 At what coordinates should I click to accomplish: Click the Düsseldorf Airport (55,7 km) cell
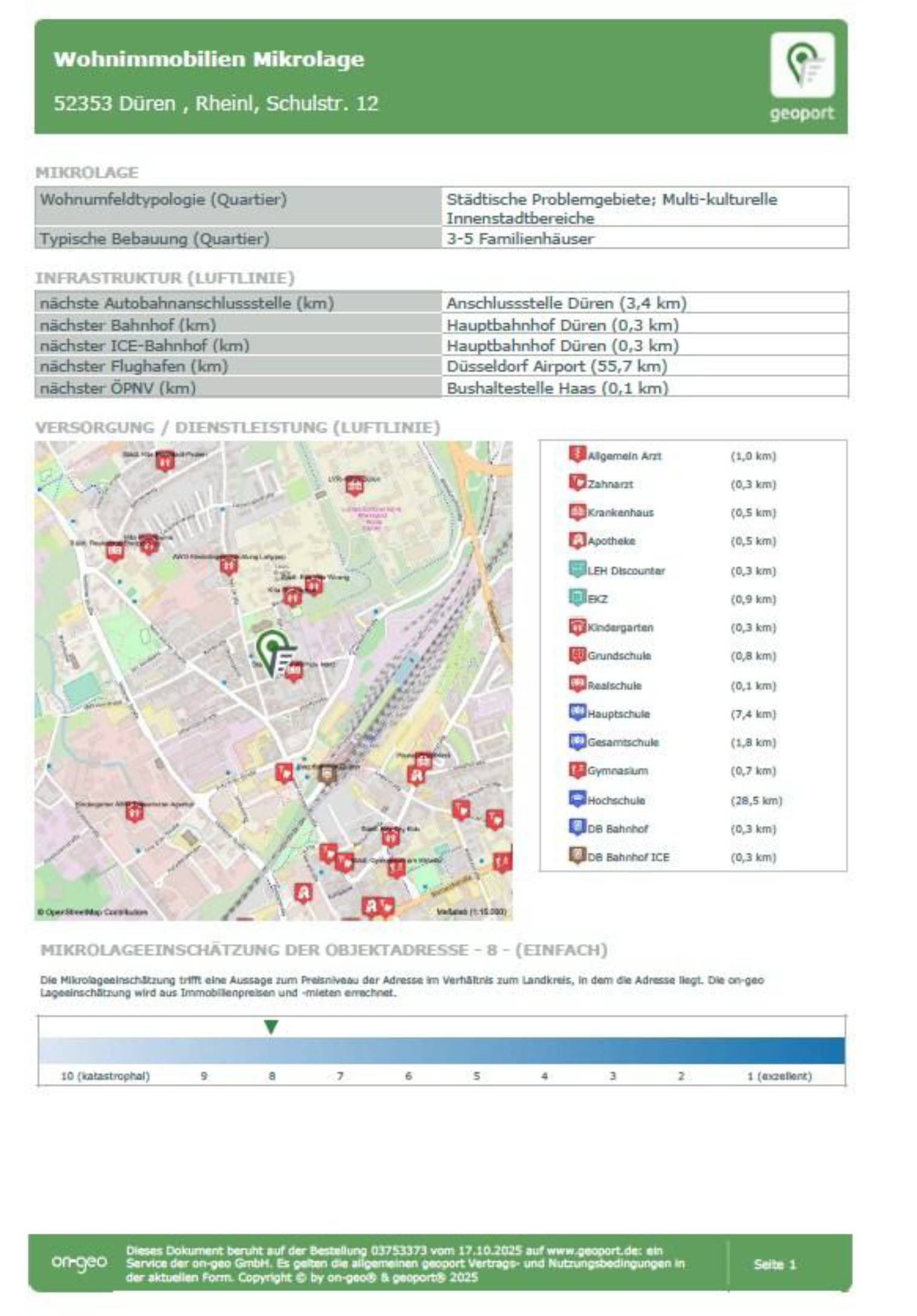pos(557,366)
